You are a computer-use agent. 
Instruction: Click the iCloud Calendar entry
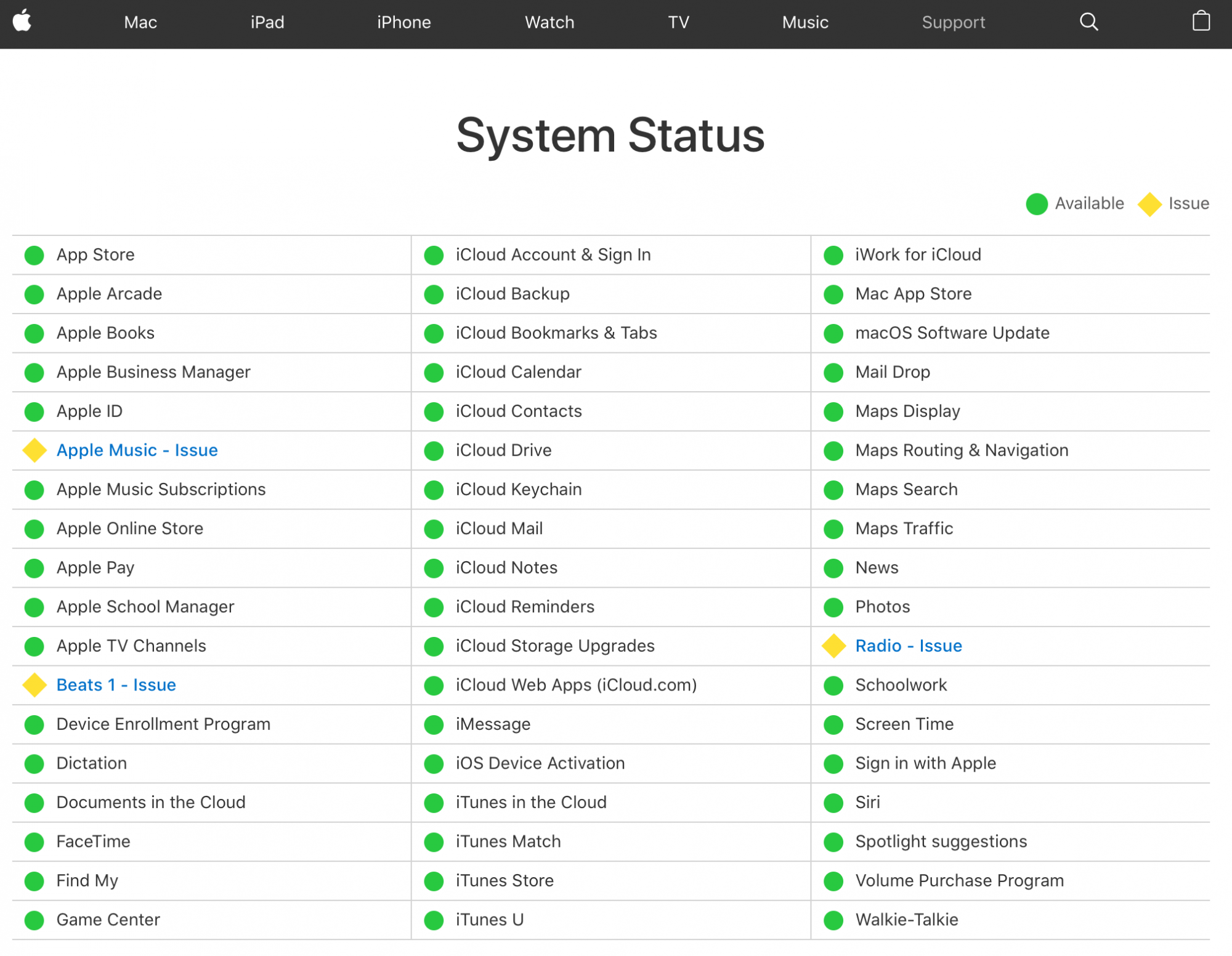(518, 372)
